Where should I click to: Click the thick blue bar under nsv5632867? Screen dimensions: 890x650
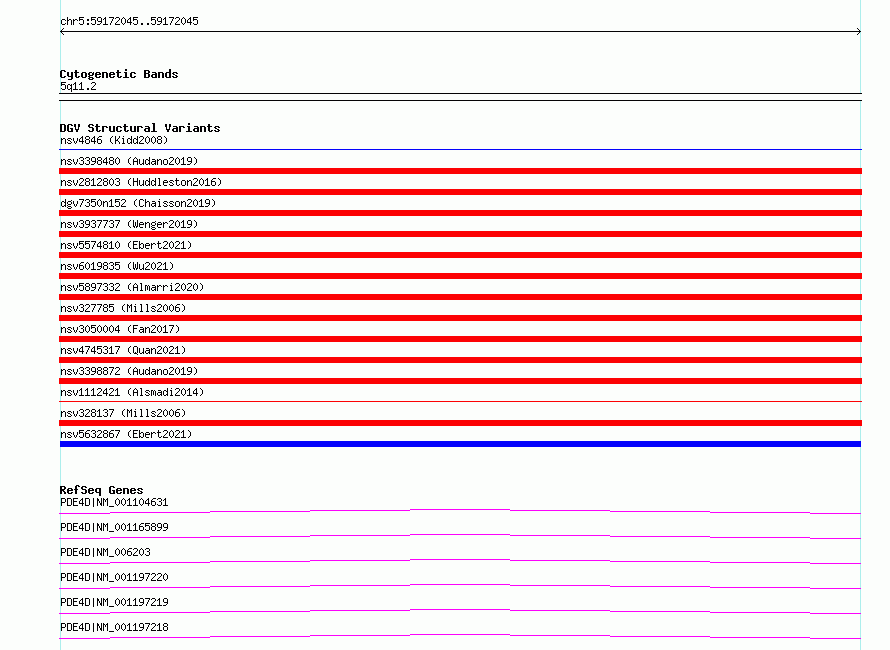(x=460, y=444)
